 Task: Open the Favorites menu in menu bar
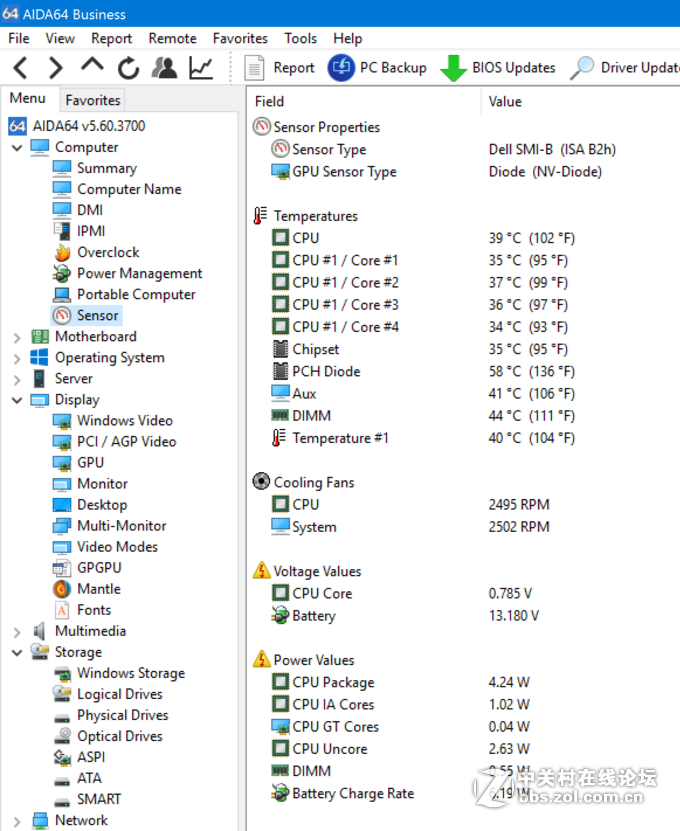click(x=240, y=38)
